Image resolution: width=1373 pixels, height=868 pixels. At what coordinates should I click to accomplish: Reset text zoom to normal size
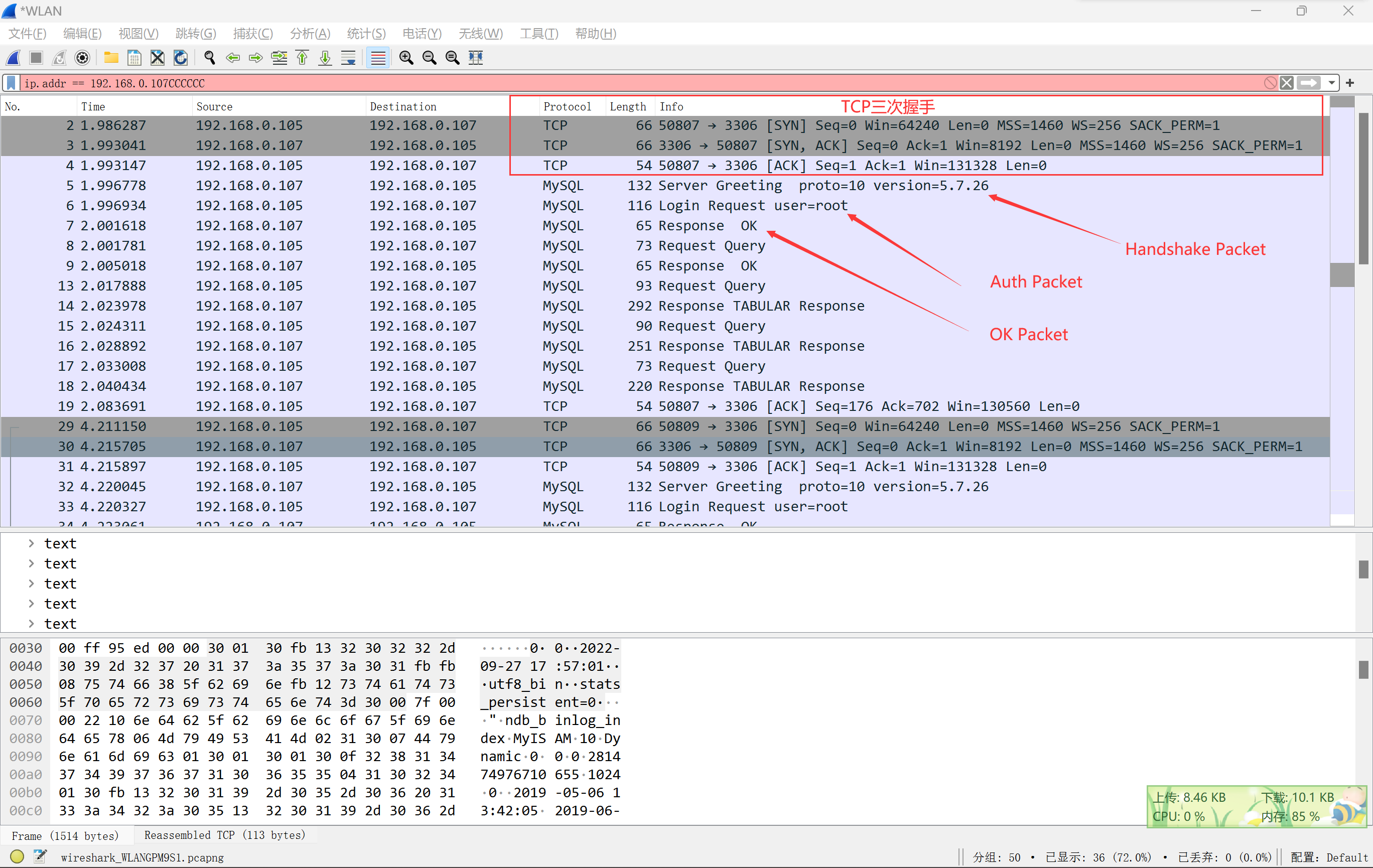pos(452,58)
